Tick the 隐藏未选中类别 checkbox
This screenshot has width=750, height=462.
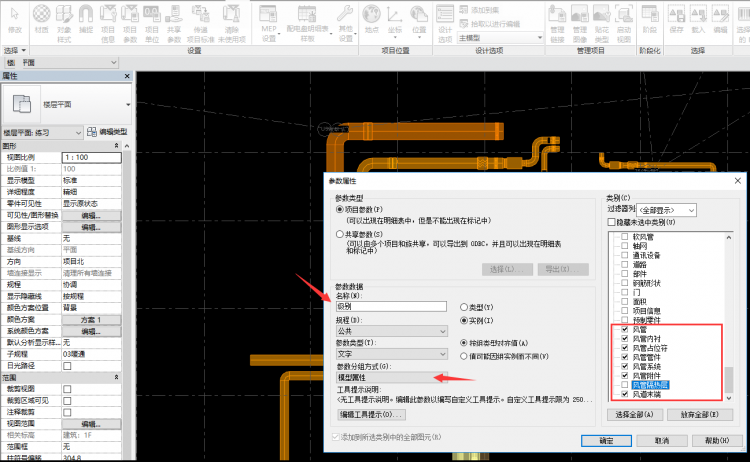click(611, 222)
